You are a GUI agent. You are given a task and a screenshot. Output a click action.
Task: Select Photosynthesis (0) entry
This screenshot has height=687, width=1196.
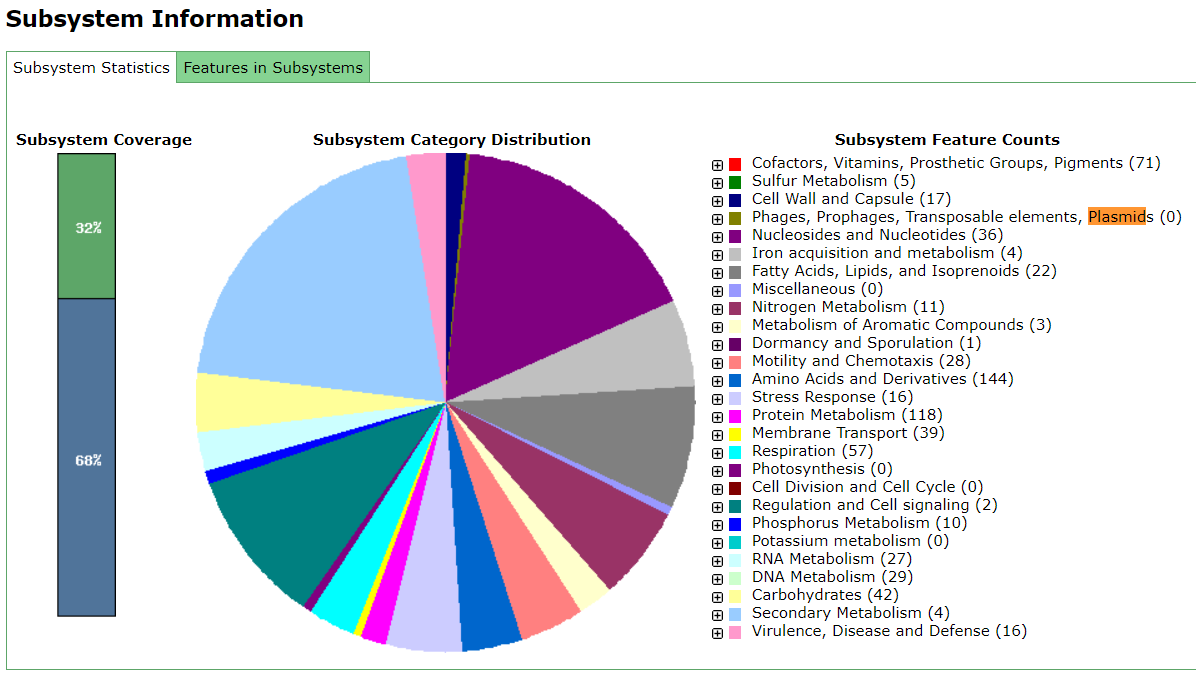821,469
